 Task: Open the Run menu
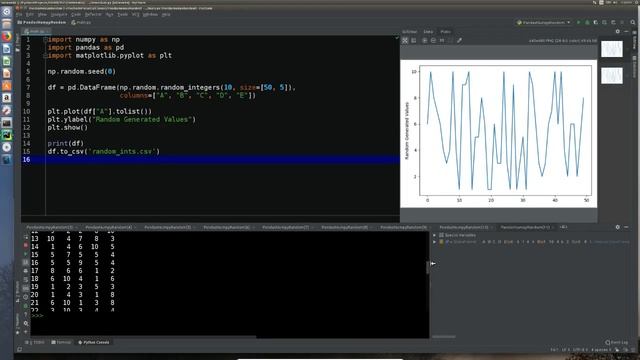(109, 14)
